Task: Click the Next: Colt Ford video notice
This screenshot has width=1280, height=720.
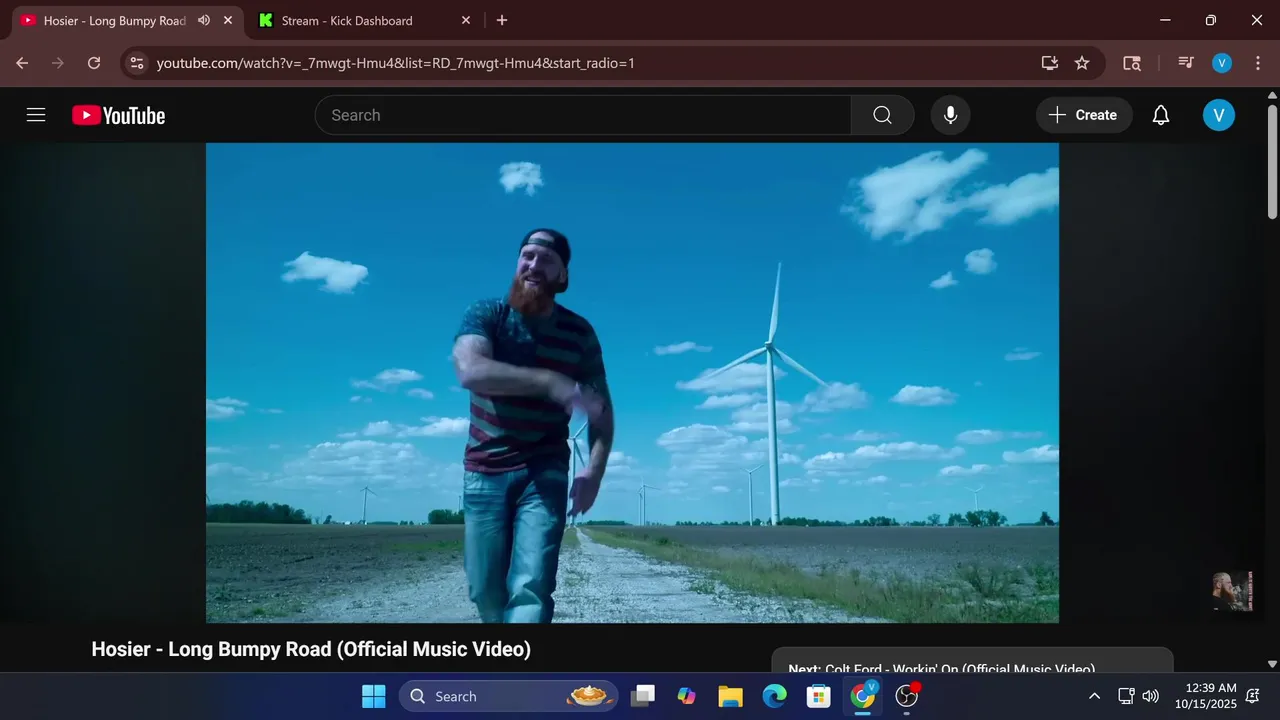Action: [972, 661]
